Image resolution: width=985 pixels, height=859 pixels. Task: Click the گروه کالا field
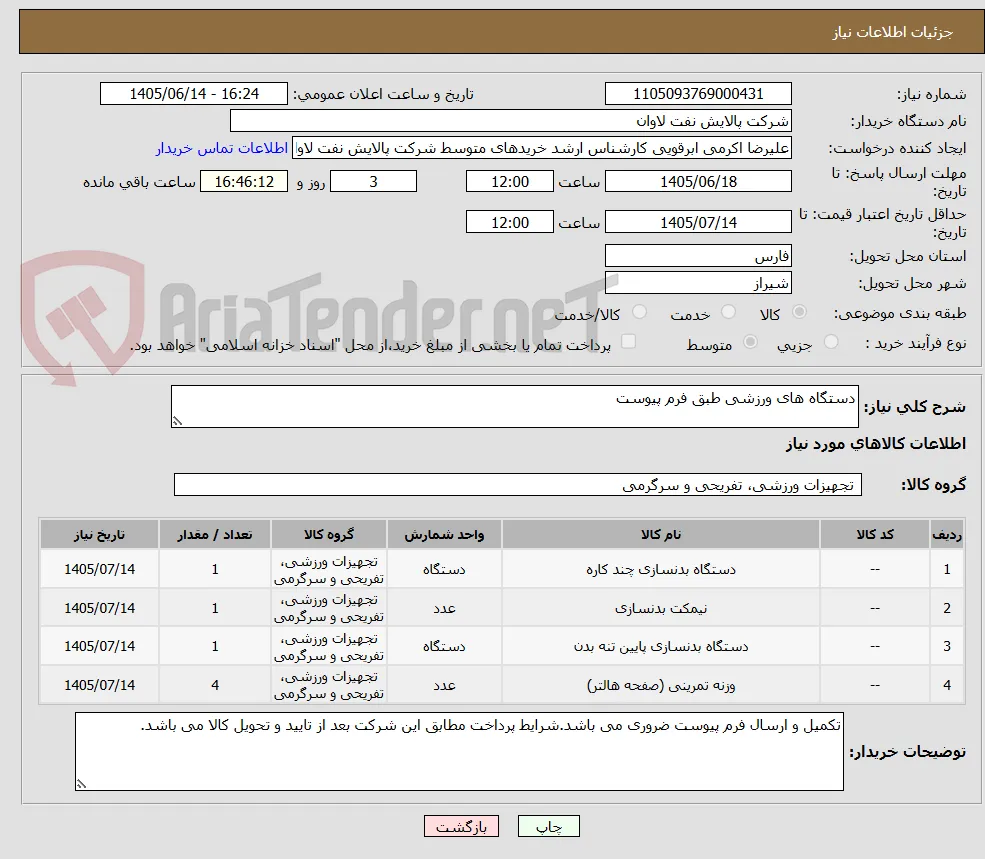tap(518, 484)
